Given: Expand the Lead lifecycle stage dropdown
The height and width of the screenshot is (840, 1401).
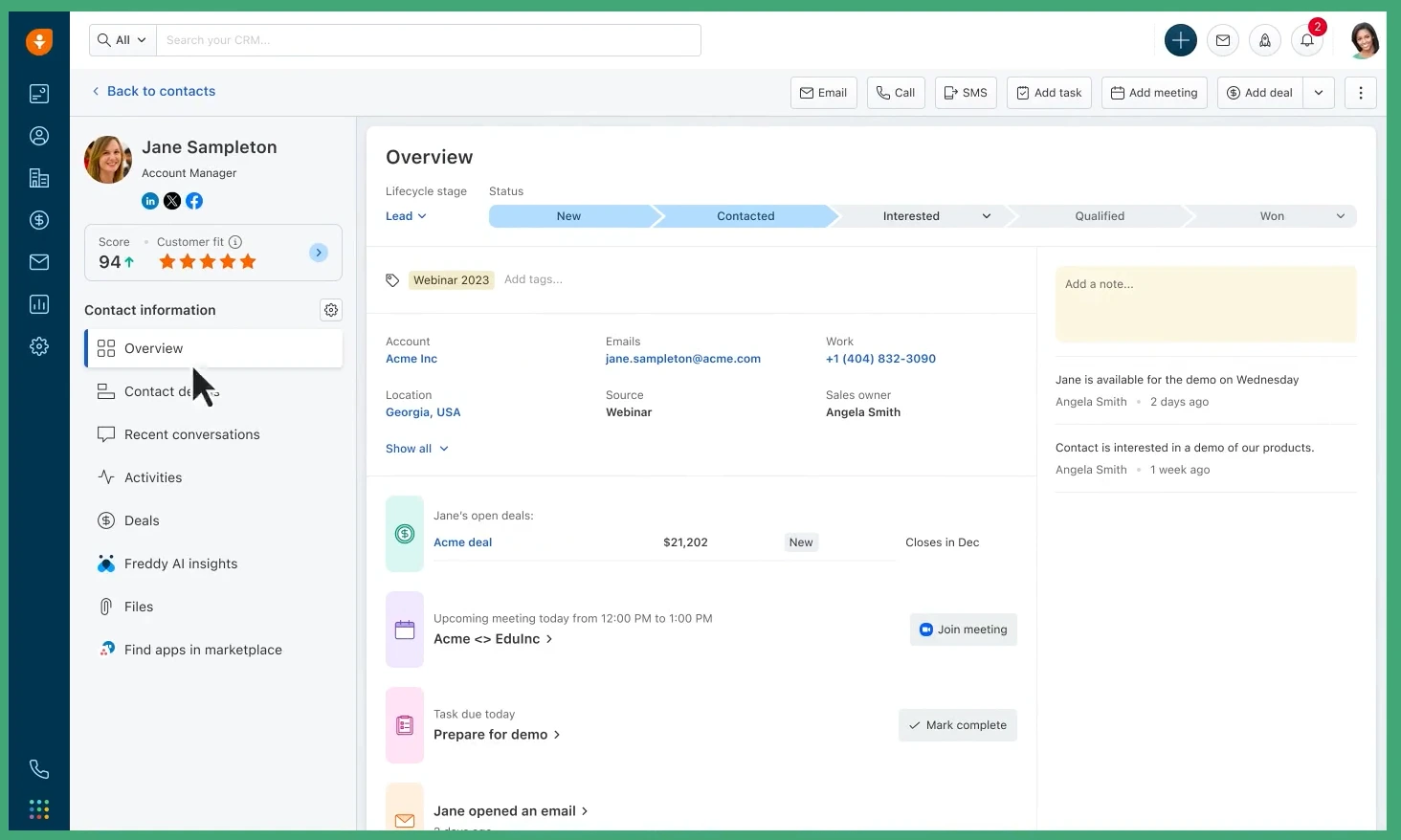Looking at the screenshot, I should tap(406, 216).
